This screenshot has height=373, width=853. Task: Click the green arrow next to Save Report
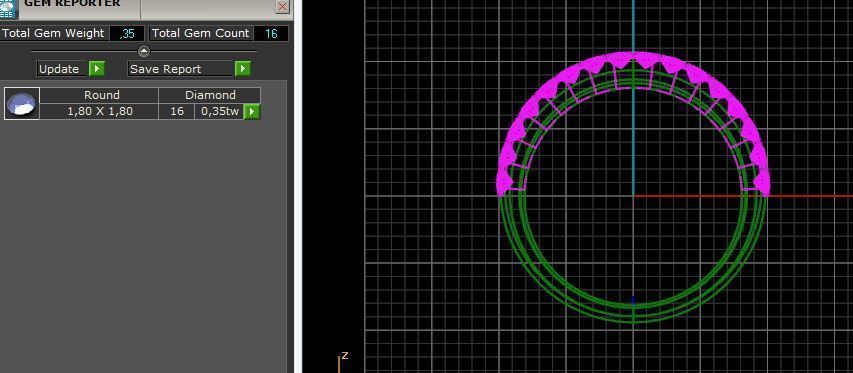(x=243, y=69)
